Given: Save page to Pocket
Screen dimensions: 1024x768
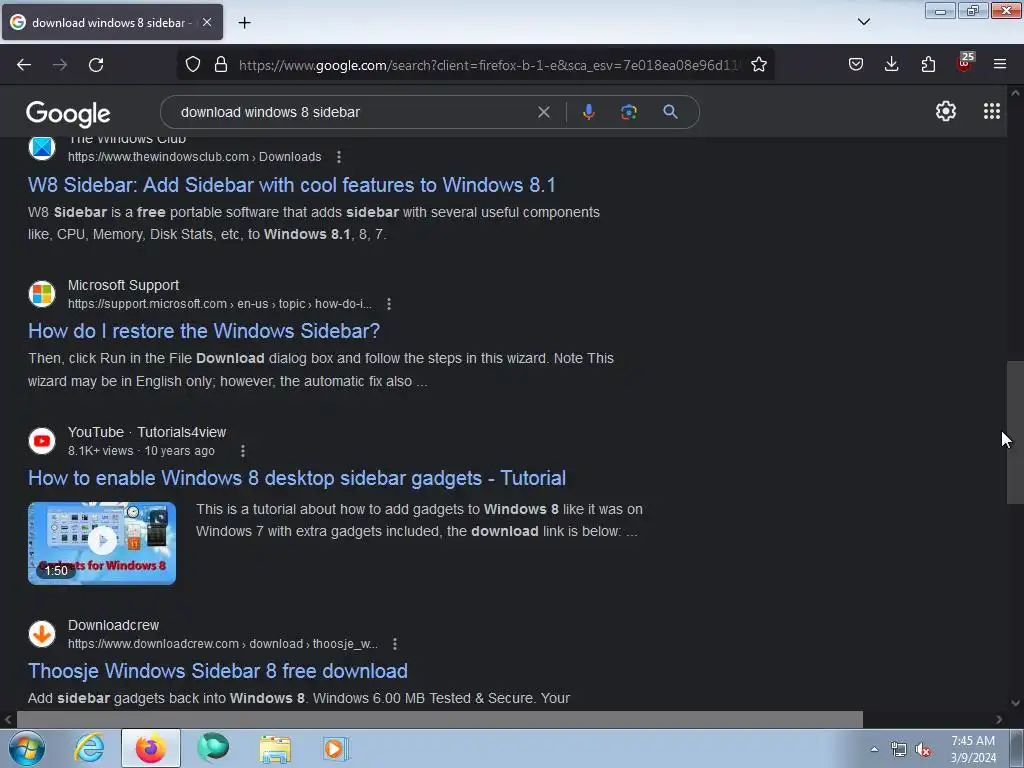Looking at the screenshot, I should [856, 64].
